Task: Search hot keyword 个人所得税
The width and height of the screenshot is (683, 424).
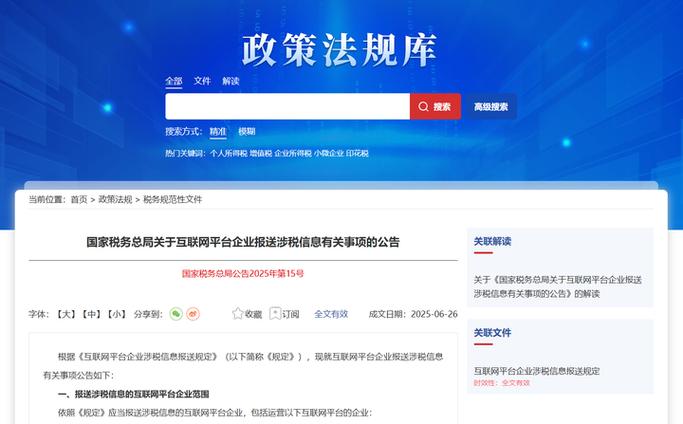Action: click(x=229, y=153)
